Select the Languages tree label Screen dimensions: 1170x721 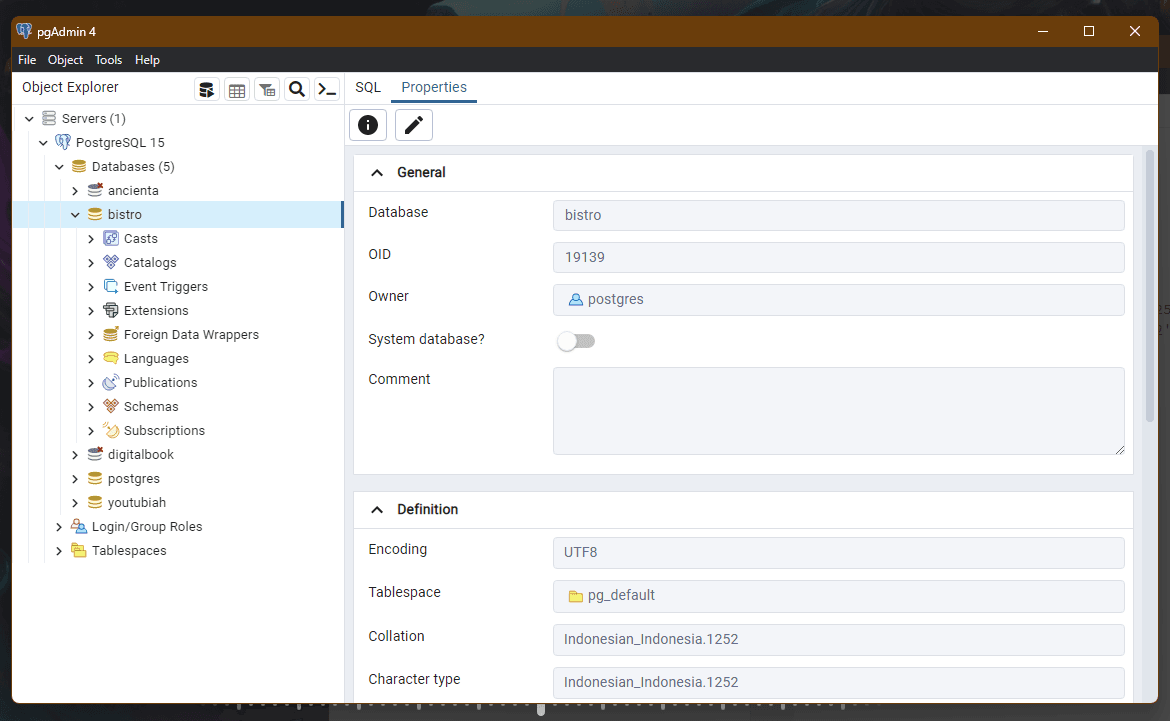coord(156,358)
